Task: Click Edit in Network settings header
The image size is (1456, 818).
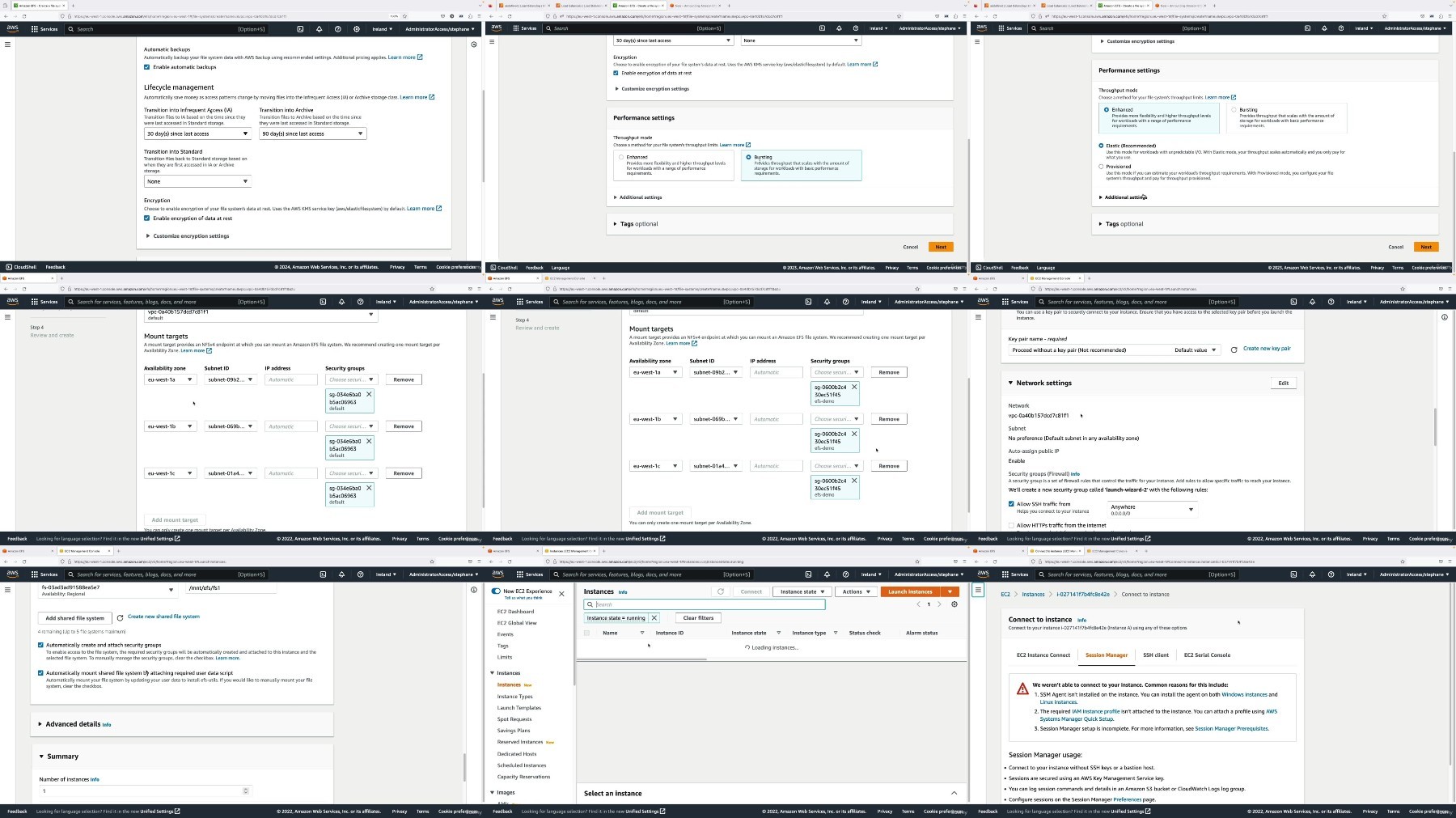Action: (1283, 384)
